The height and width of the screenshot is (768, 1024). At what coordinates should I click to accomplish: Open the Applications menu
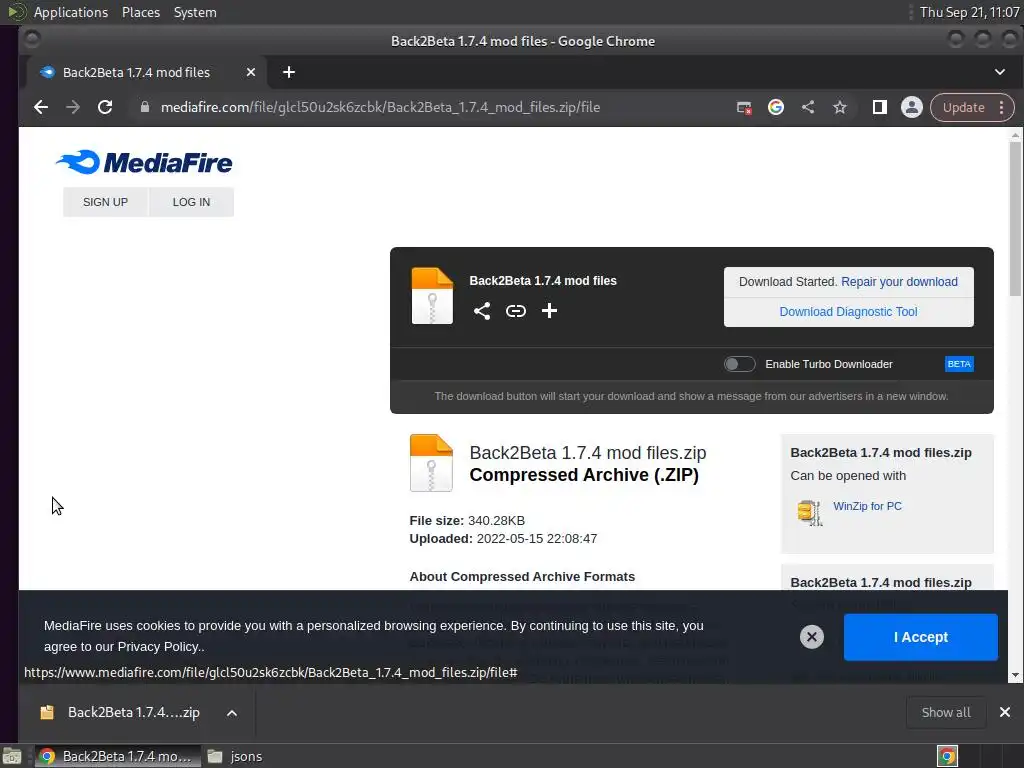coord(71,12)
